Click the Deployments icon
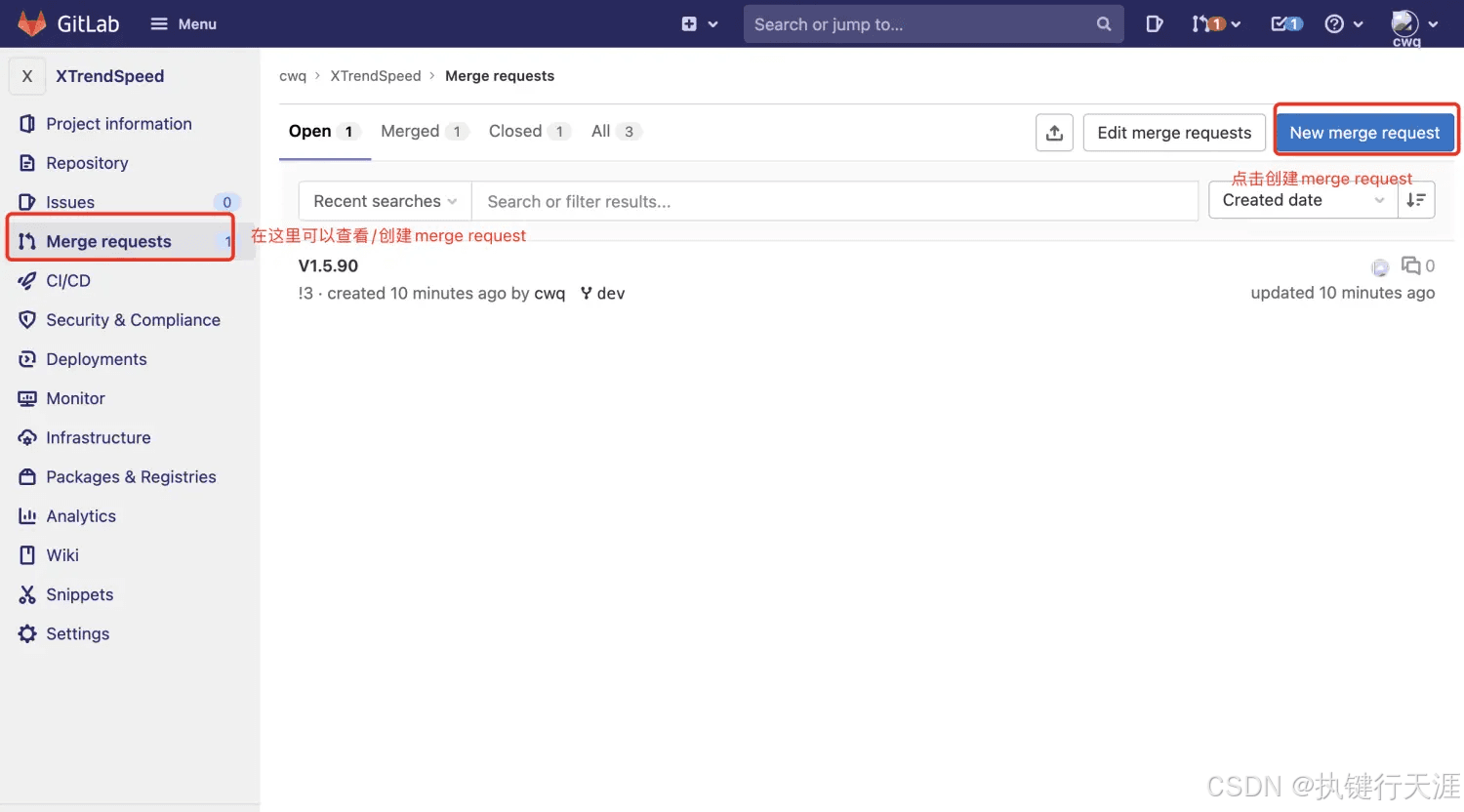The width and height of the screenshot is (1464, 812). (x=27, y=359)
